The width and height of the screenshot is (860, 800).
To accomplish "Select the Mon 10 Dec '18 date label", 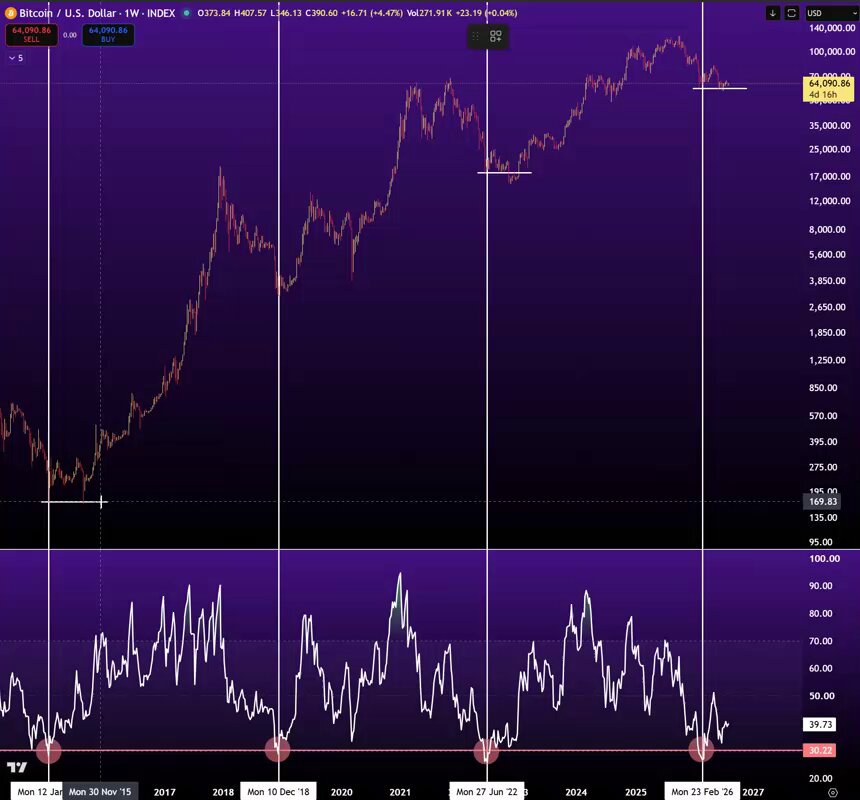I will pyautogui.click(x=278, y=792).
